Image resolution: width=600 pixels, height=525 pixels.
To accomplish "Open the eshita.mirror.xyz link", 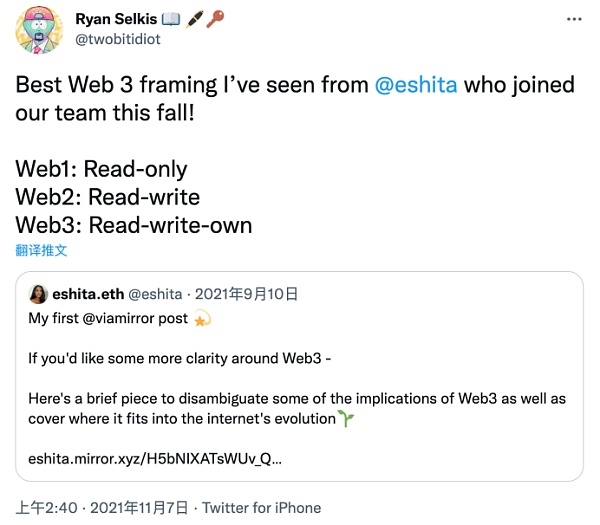I will click(154, 460).
